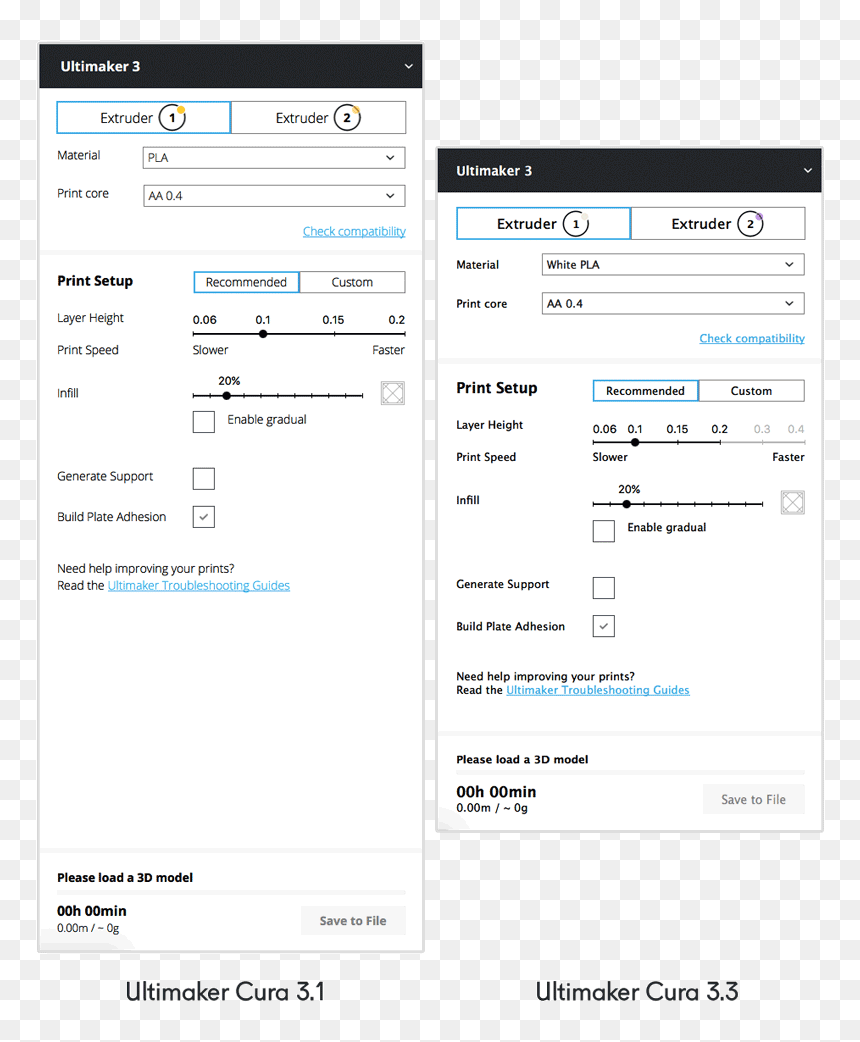Open Ultimaker Troubleshooting Guides link in Cura 3.3
This screenshot has height=1042, width=860.
(x=598, y=690)
